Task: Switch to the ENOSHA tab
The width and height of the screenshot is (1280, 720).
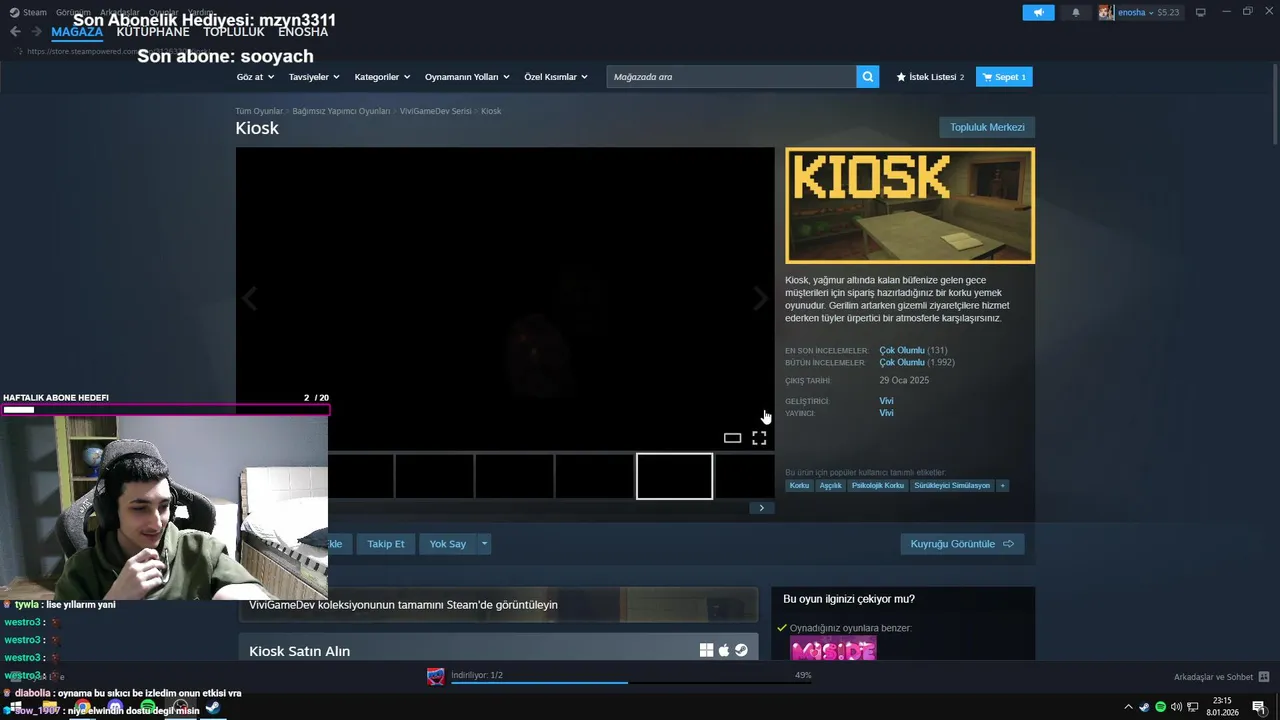Action: [303, 32]
